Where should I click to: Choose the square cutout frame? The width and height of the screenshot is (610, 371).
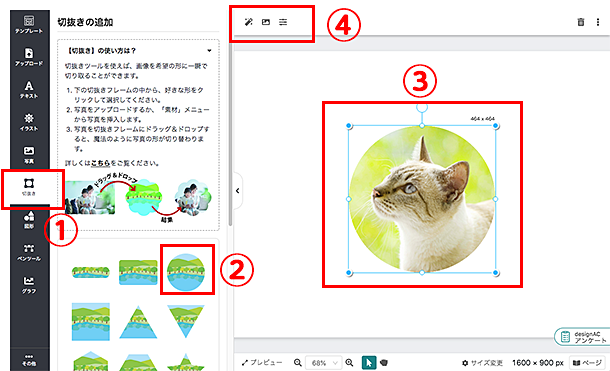click(91, 322)
